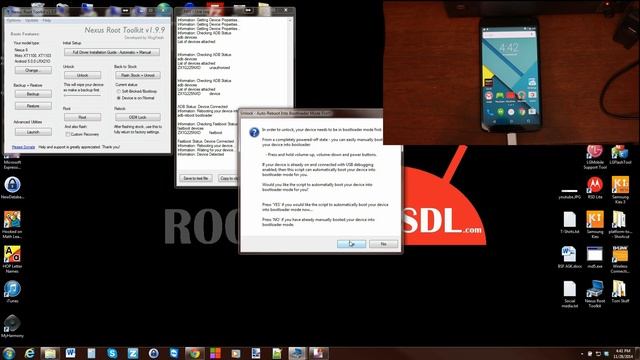Select the T-Shirts.txt file icon
The width and height of the screenshot is (640, 360).
tap(569, 222)
